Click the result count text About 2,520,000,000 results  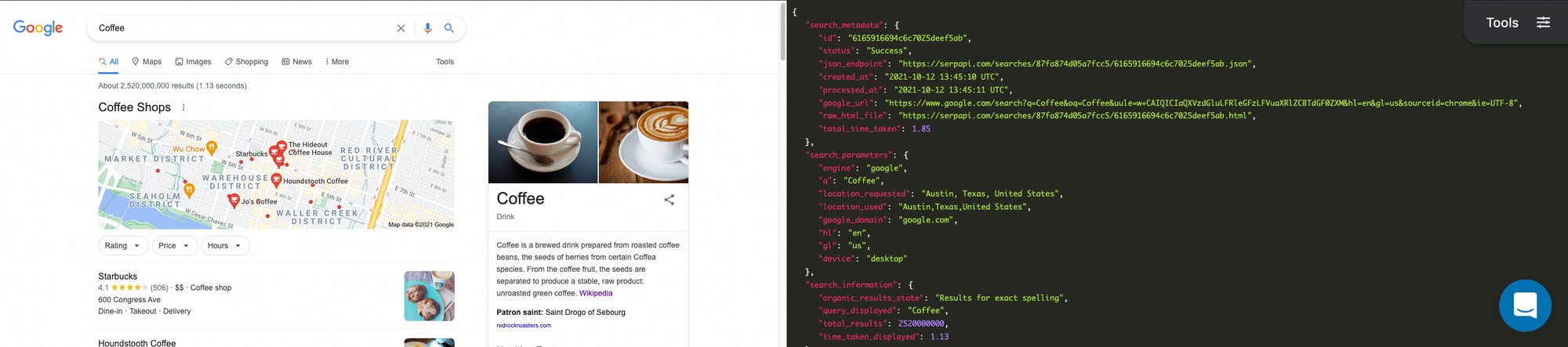(x=172, y=86)
